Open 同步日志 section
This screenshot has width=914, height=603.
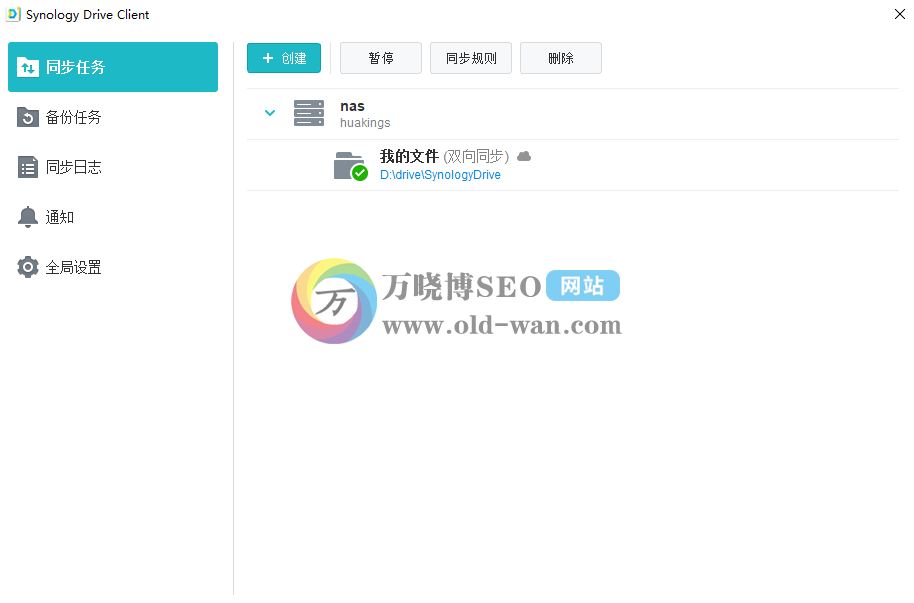coord(113,167)
